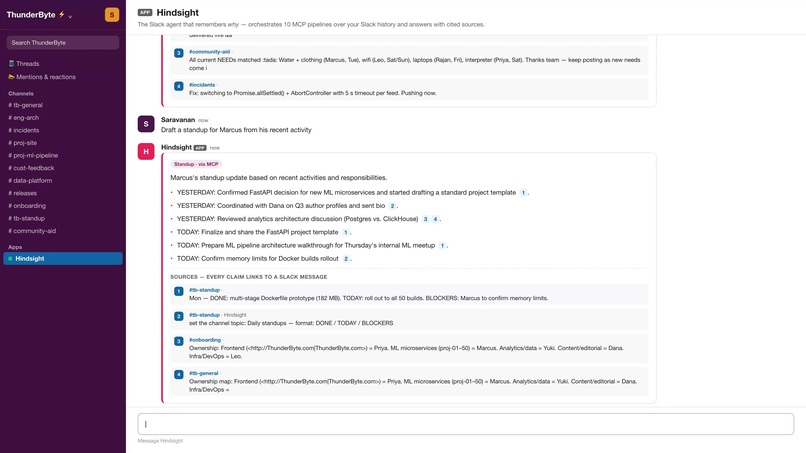Open #incidents source link above
The width and height of the screenshot is (806, 453).
click(202, 85)
